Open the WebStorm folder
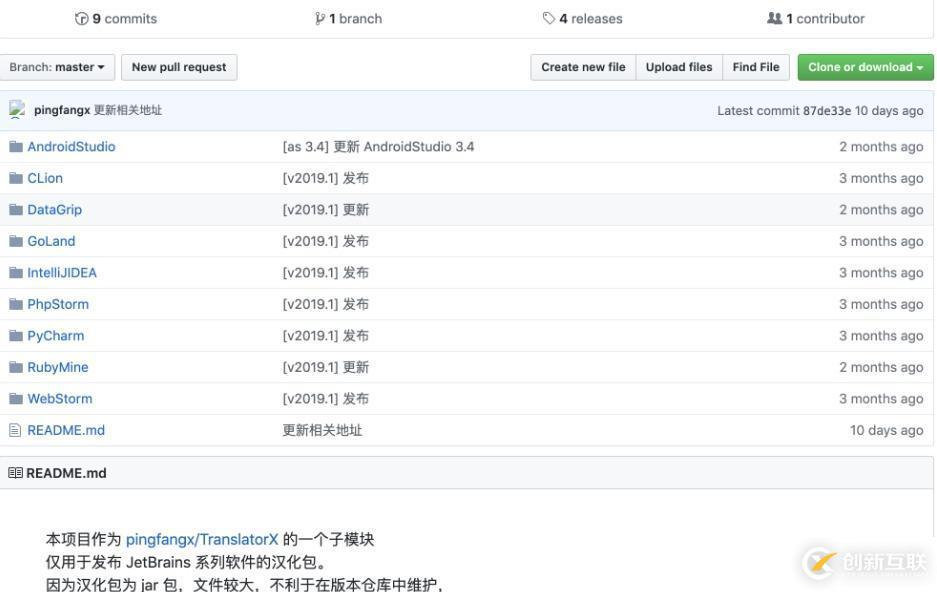Screen dimensions: 937x592 click(60, 398)
